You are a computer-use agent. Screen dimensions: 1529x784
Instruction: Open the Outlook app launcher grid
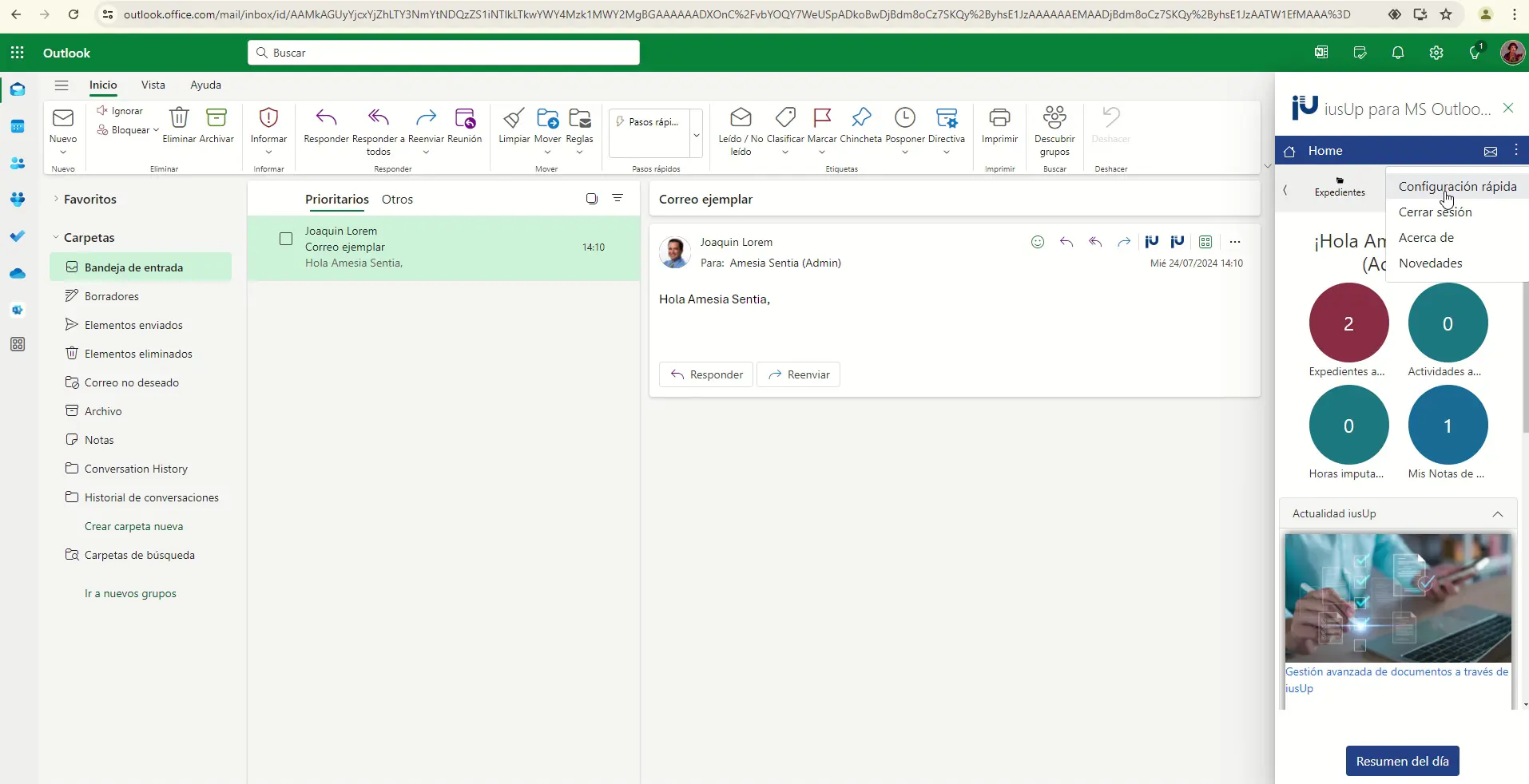click(x=18, y=53)
